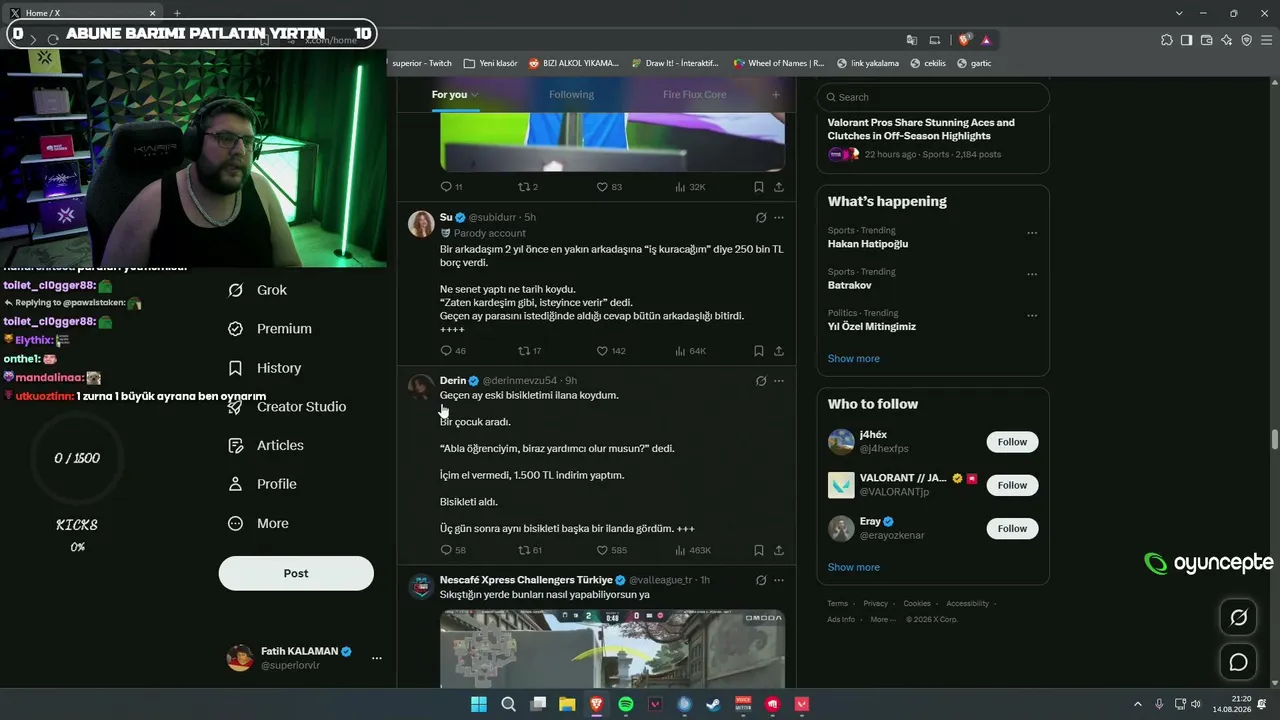Open History in the X sidebar
1280x720 pixels.
(264, 368)
